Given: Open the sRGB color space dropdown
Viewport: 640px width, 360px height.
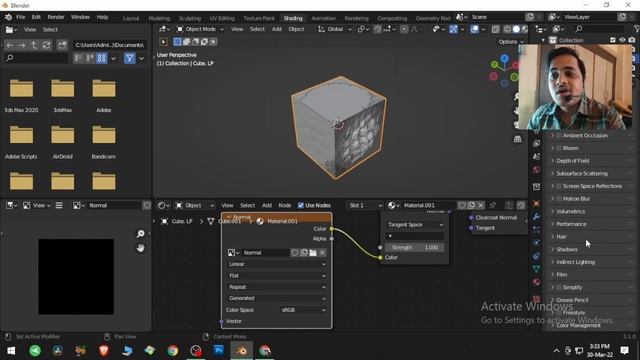Looking at the screenshot, I should coord(303,310).
